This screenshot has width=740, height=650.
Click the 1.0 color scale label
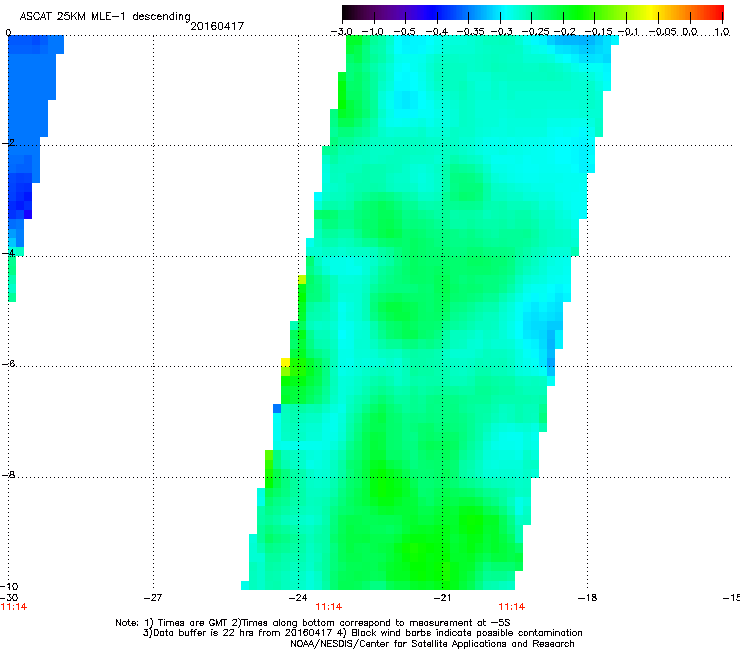722,32
